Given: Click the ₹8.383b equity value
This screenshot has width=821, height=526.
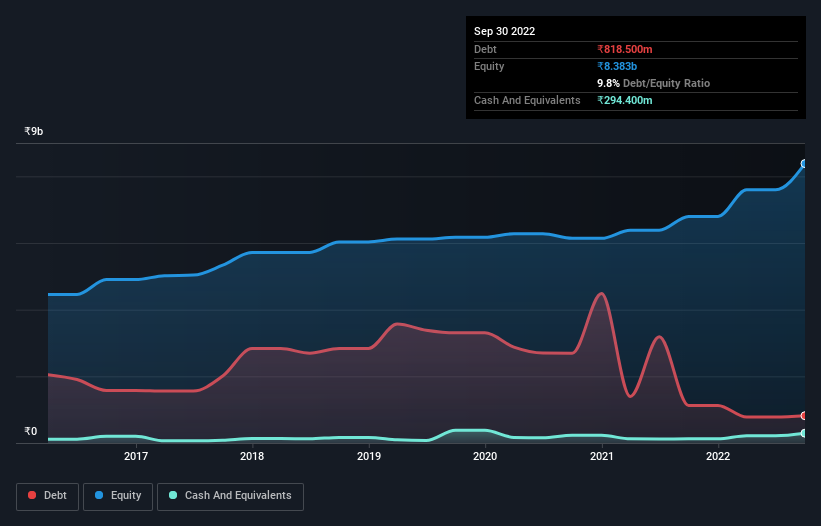Looking at the screenshot, I should coord(617,66).
